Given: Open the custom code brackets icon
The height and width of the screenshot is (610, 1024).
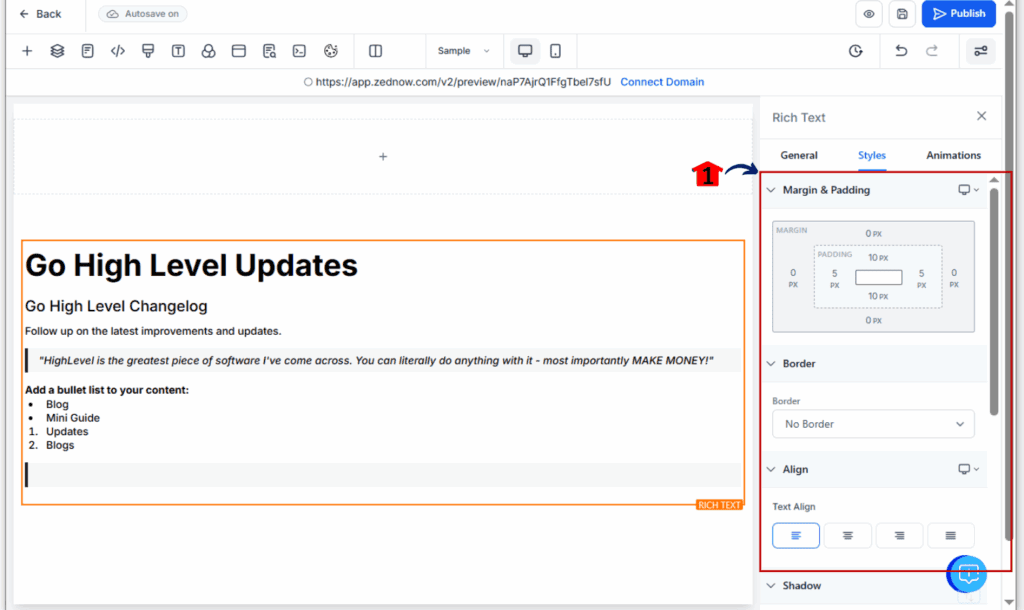Looking at the screenshot, I should click(118, 51).
